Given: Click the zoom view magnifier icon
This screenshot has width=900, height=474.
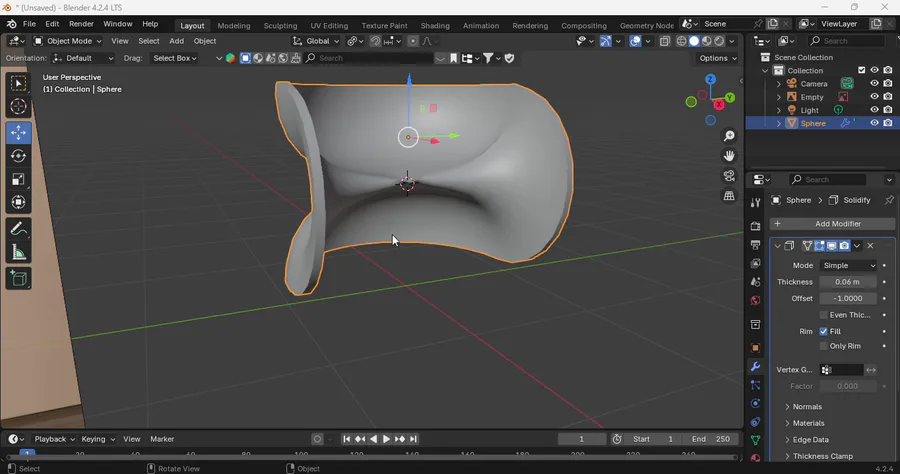Looking at the screenshot, I should [x=729, y=136].
